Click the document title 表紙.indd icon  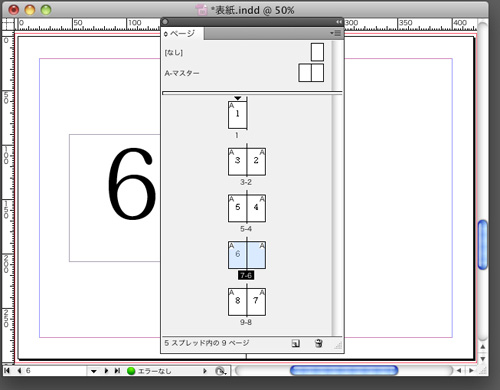point(201,10)
